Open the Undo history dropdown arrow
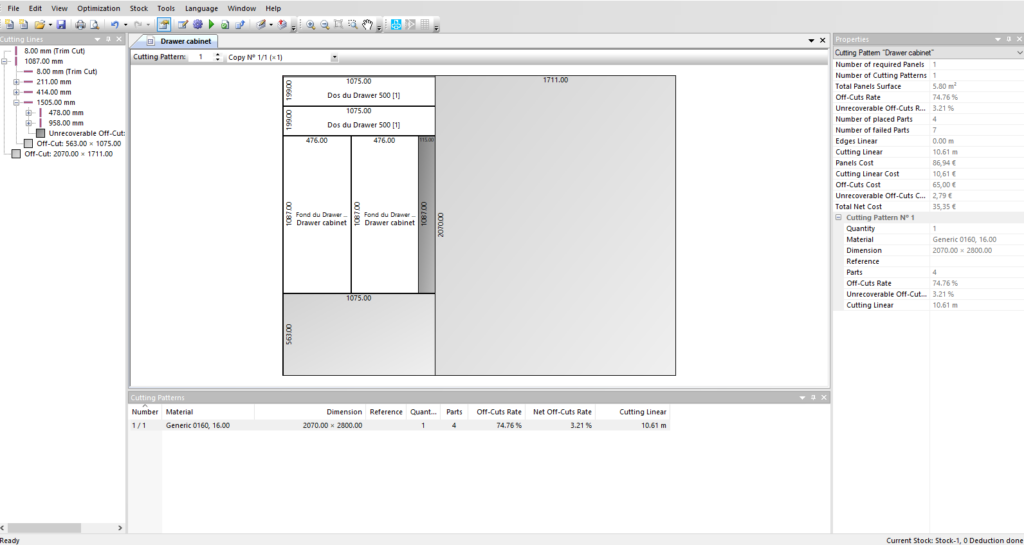The width and height of the screenshot is (1024, 545). 125,25
